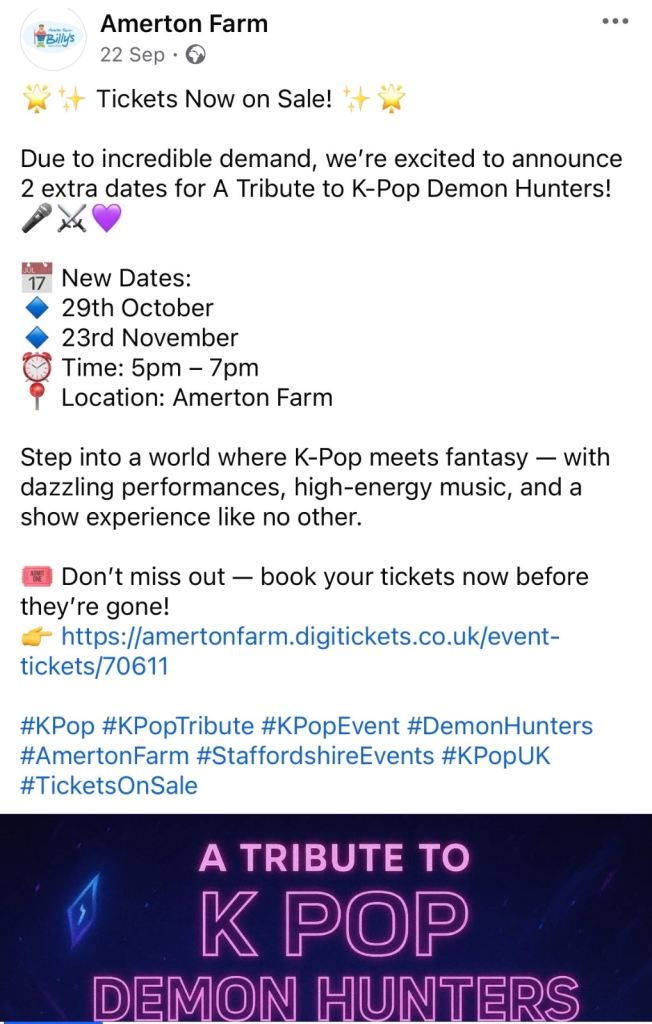Click the ticket emoji before Don't miss out
Screen dimensions: 652x1024
coord(36,577)
